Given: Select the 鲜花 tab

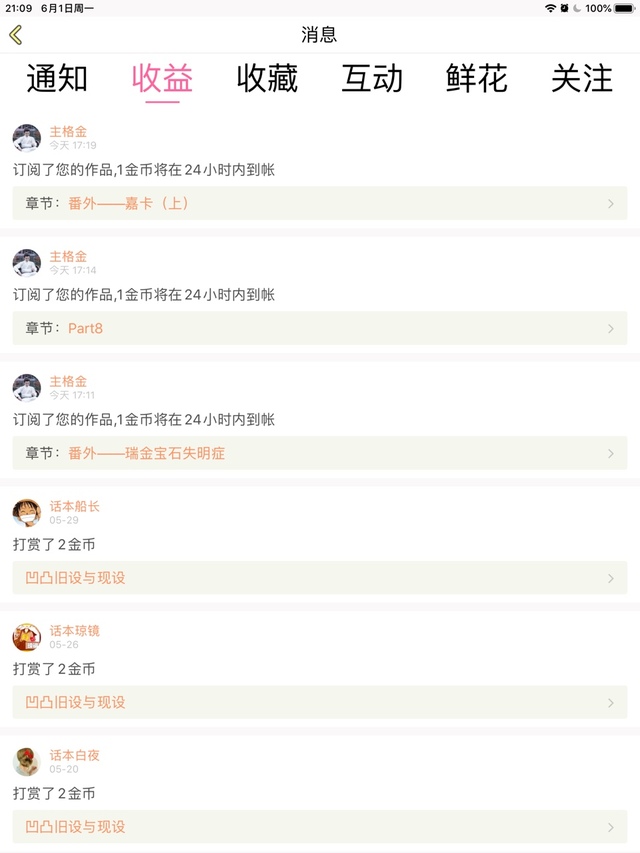Looking at the screenshot, I should pyautogui.click(x=477, y=79).
